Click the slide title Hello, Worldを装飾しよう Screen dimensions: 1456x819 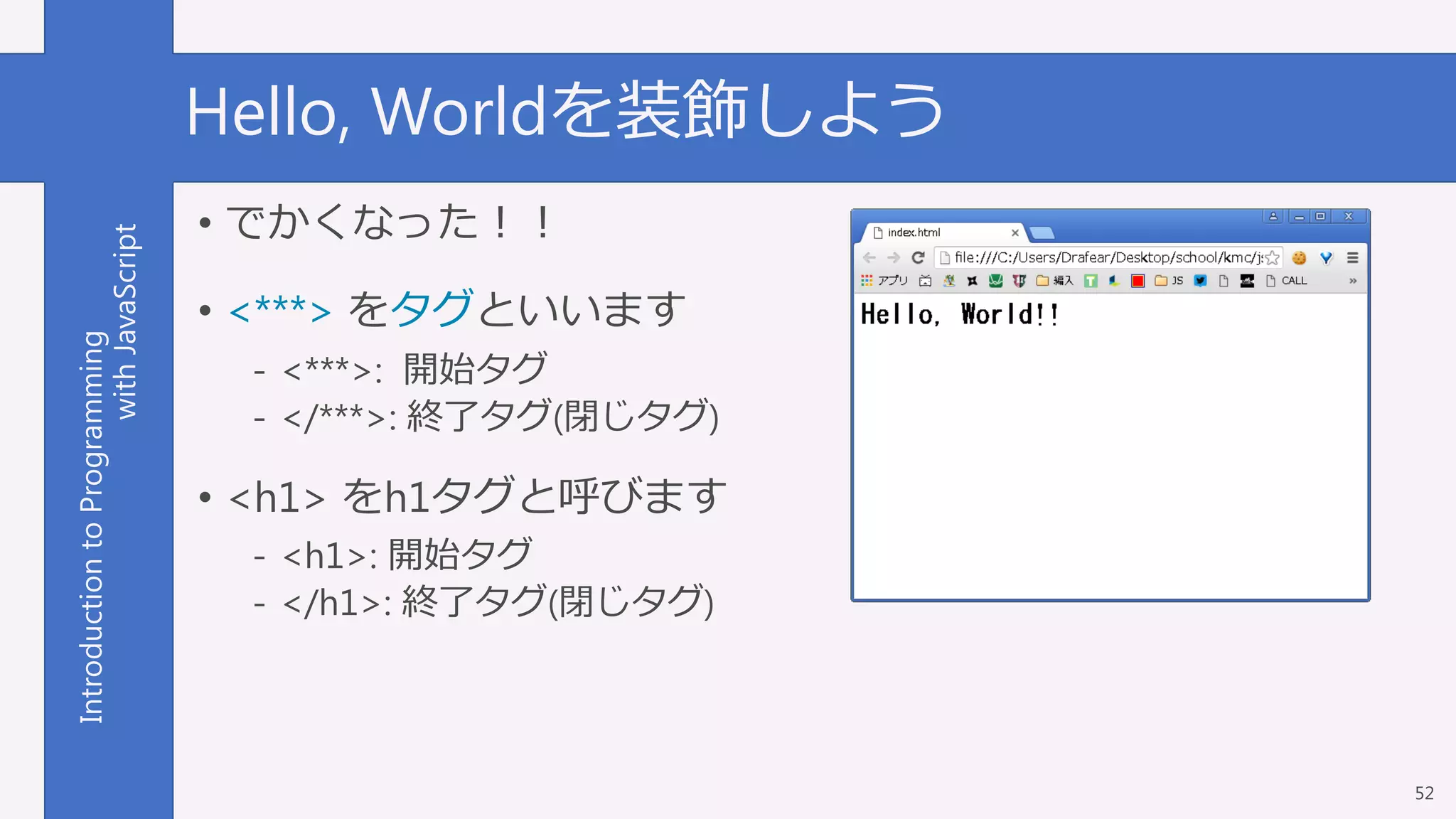(x=565, y=112)
